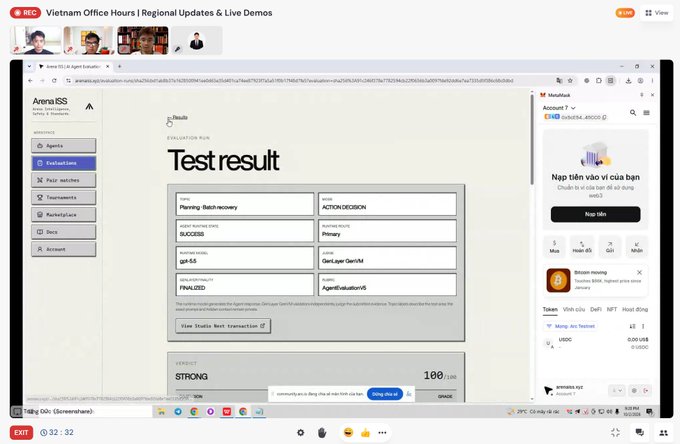Disconnect arenaiss.xyz with the red icon

click(x=646, y=391)
